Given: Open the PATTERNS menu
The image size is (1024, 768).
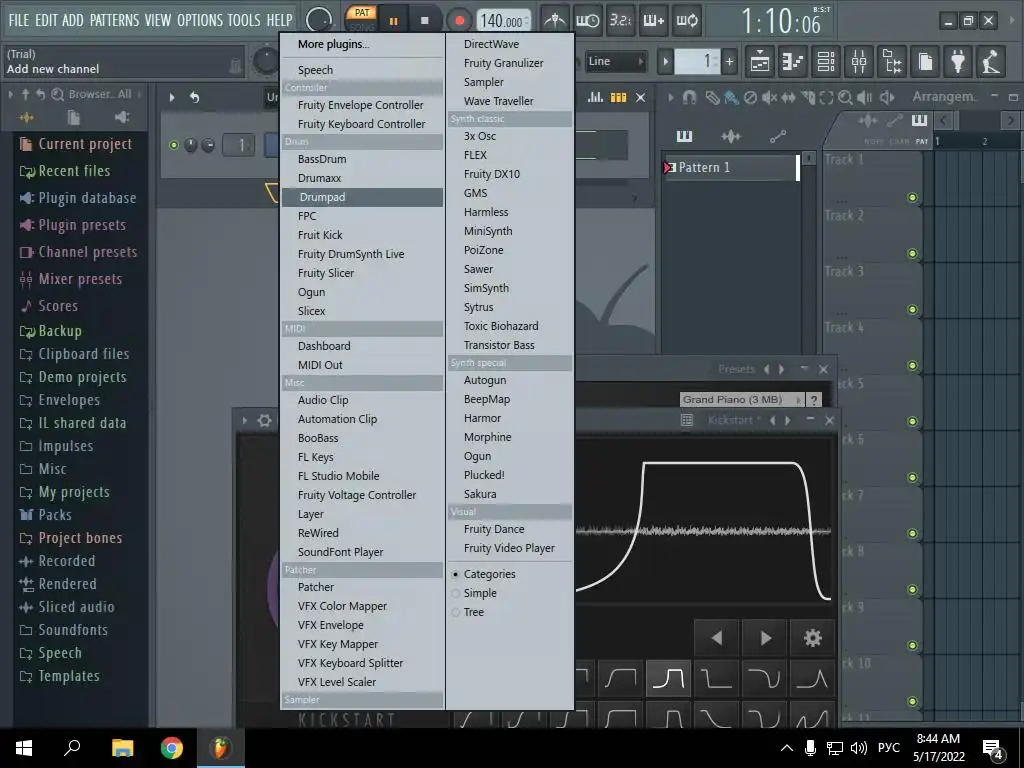Looking at the screenshot, I should 114,20.
